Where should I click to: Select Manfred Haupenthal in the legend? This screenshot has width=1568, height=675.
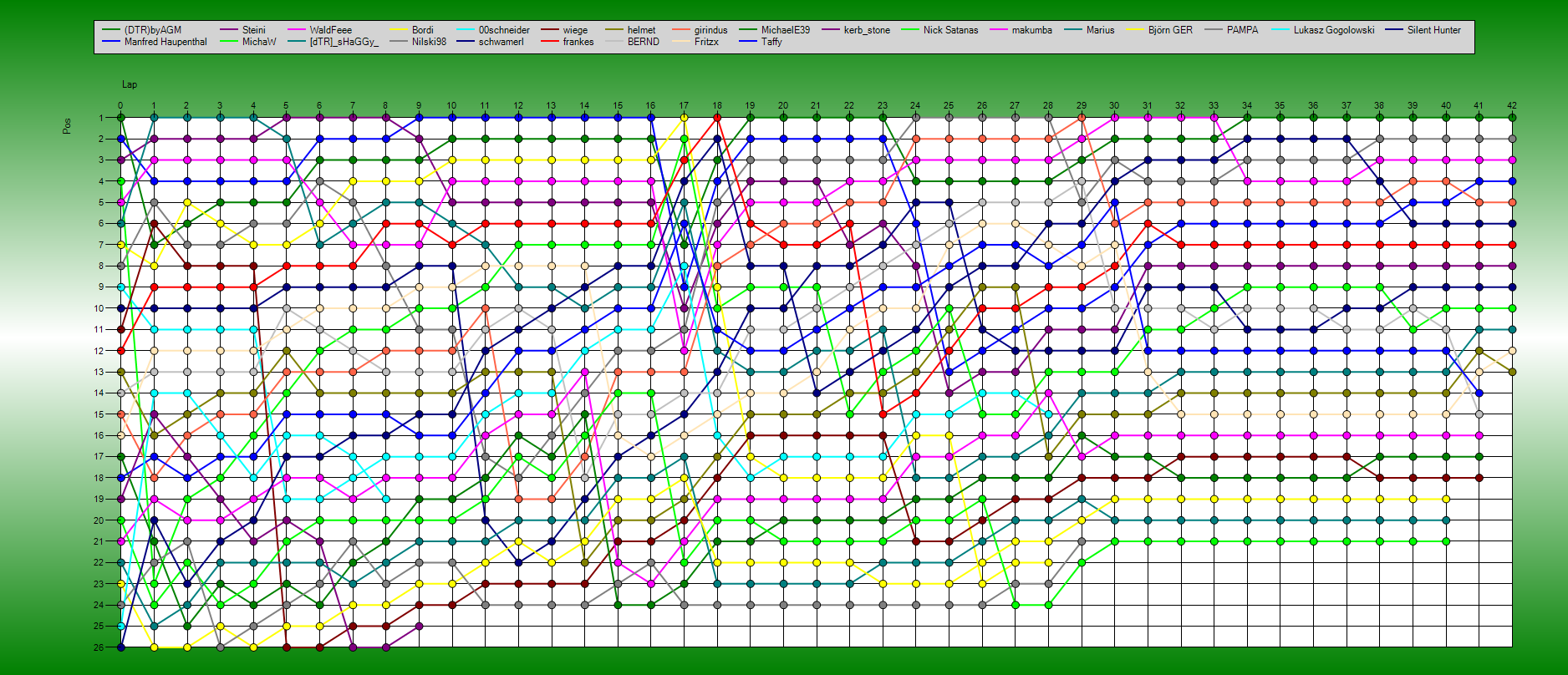165,42
